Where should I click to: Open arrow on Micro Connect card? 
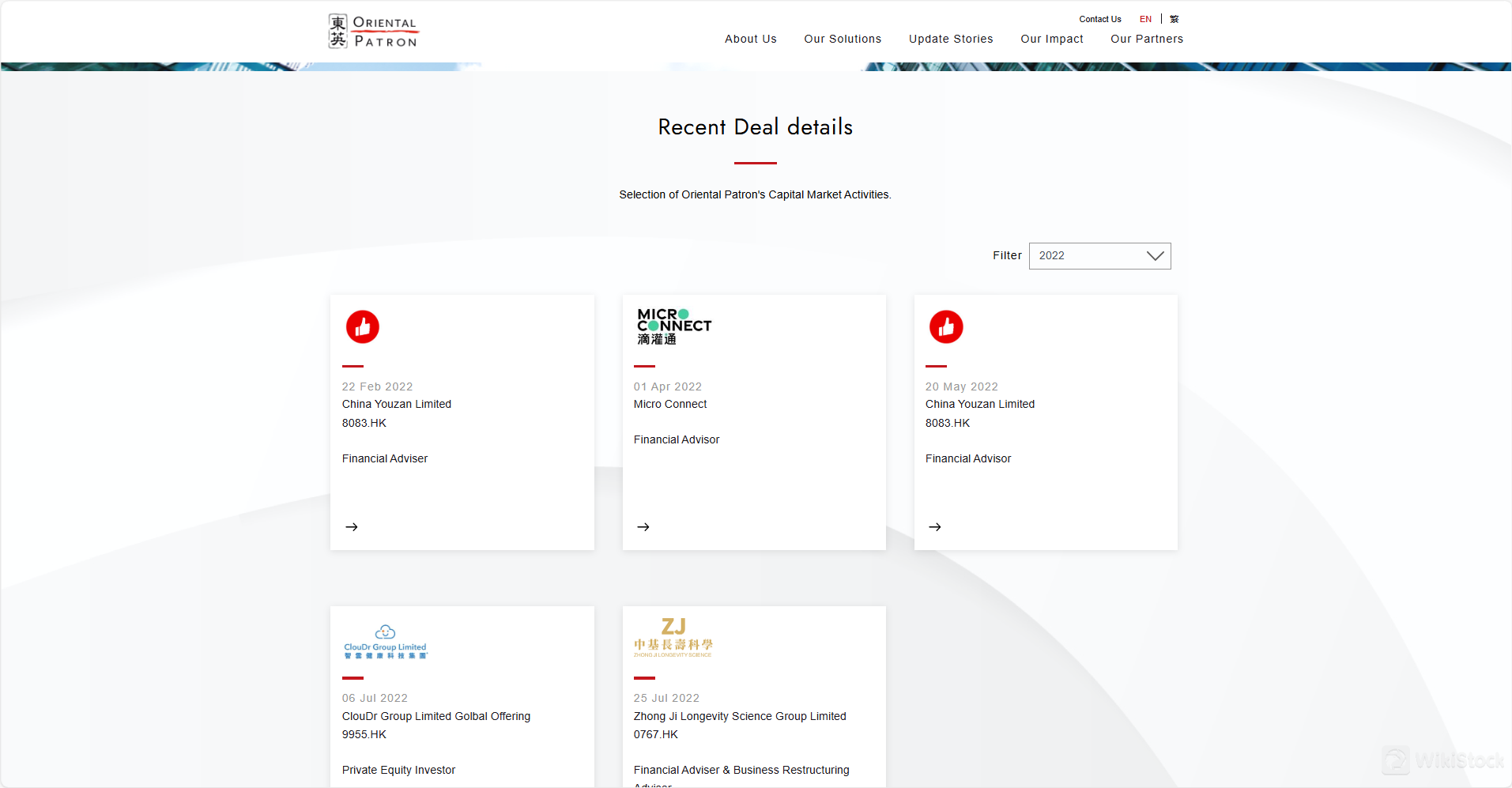coord(643,526)
